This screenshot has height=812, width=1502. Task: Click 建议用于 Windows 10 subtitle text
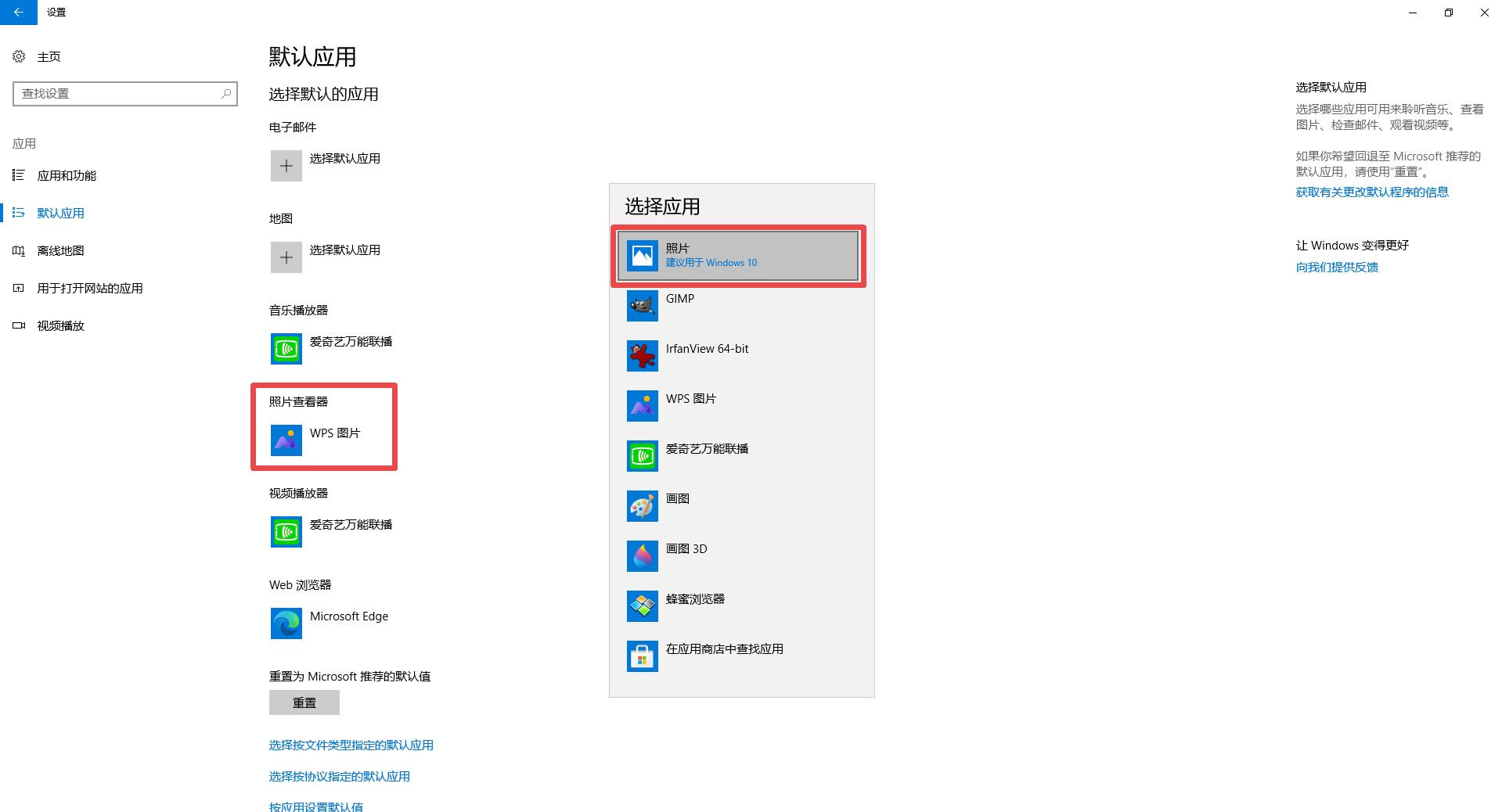click(711, 263)
